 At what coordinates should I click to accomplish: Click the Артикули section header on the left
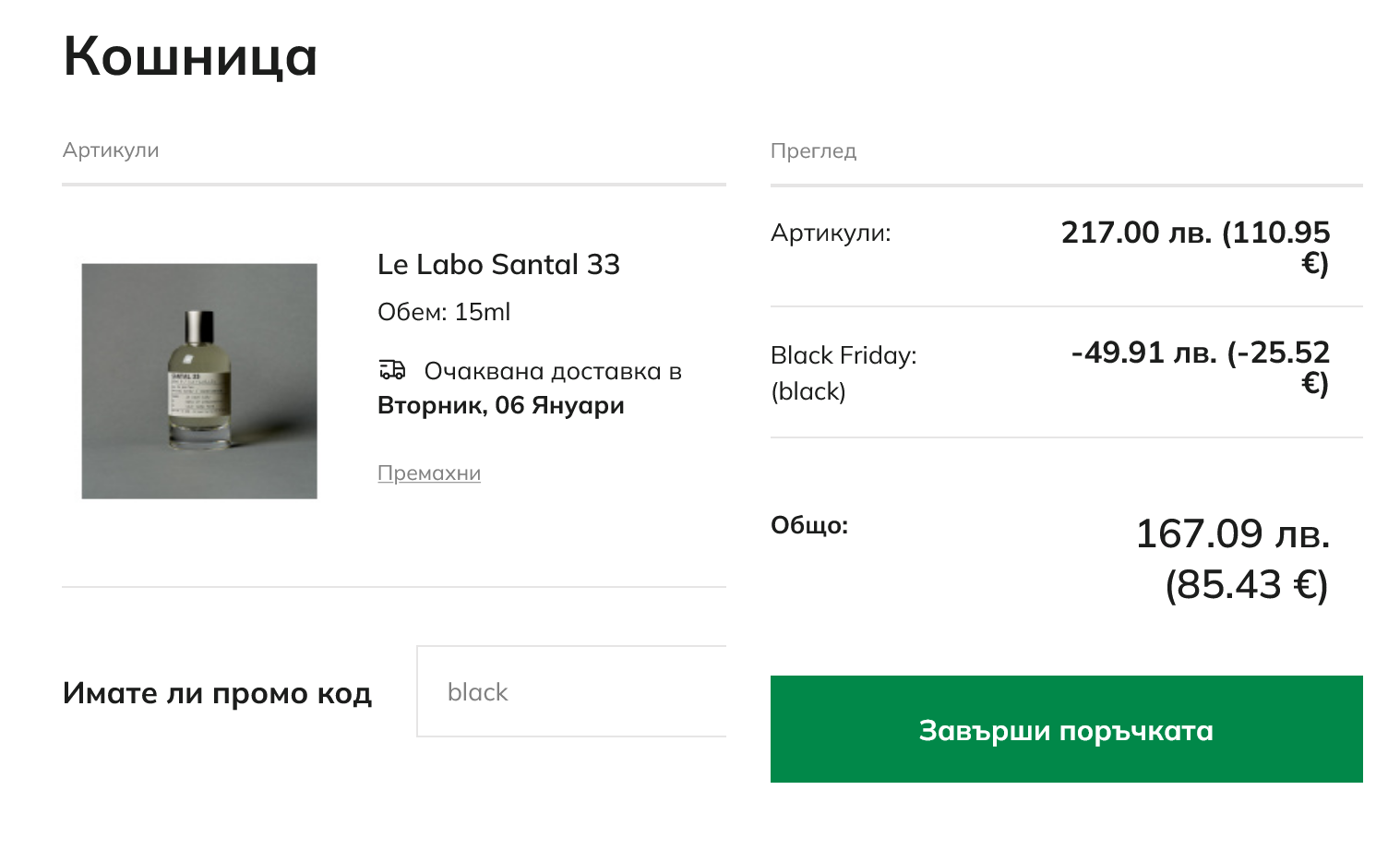pos(111,150)
